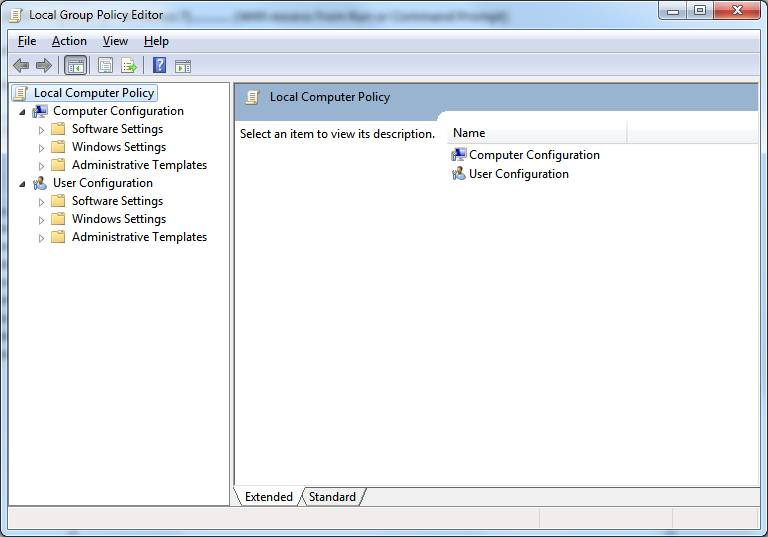Viewport: 768px width, 537px height.
Task: Select the User Configuration label in the tree
Action: point(103,183)
